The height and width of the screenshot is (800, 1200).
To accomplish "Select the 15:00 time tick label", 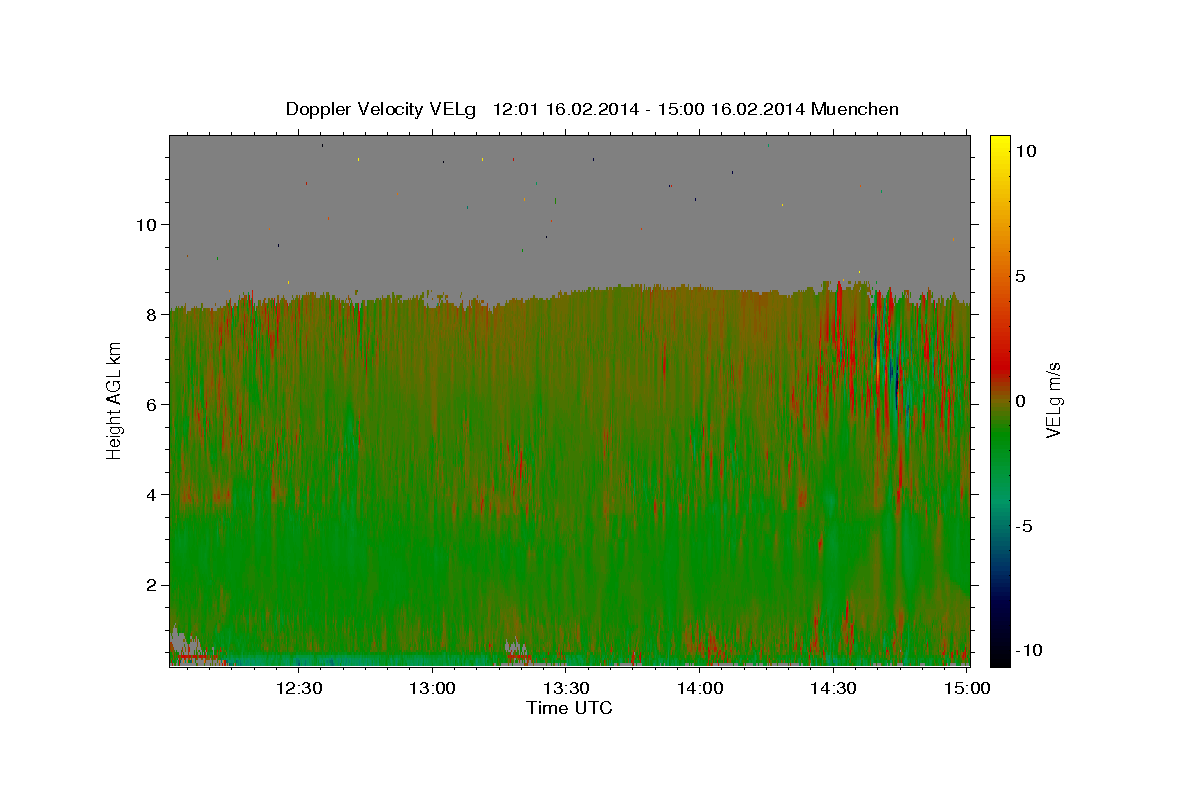I will pos(967,688).
